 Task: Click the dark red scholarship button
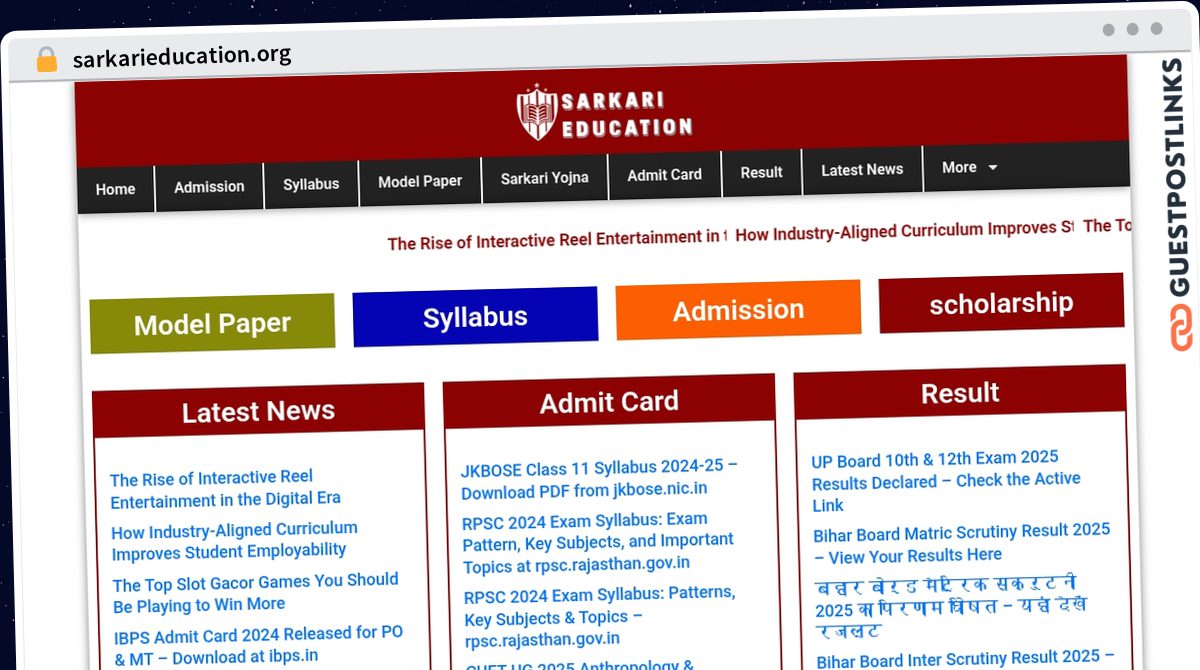[x=1001, y=303]
